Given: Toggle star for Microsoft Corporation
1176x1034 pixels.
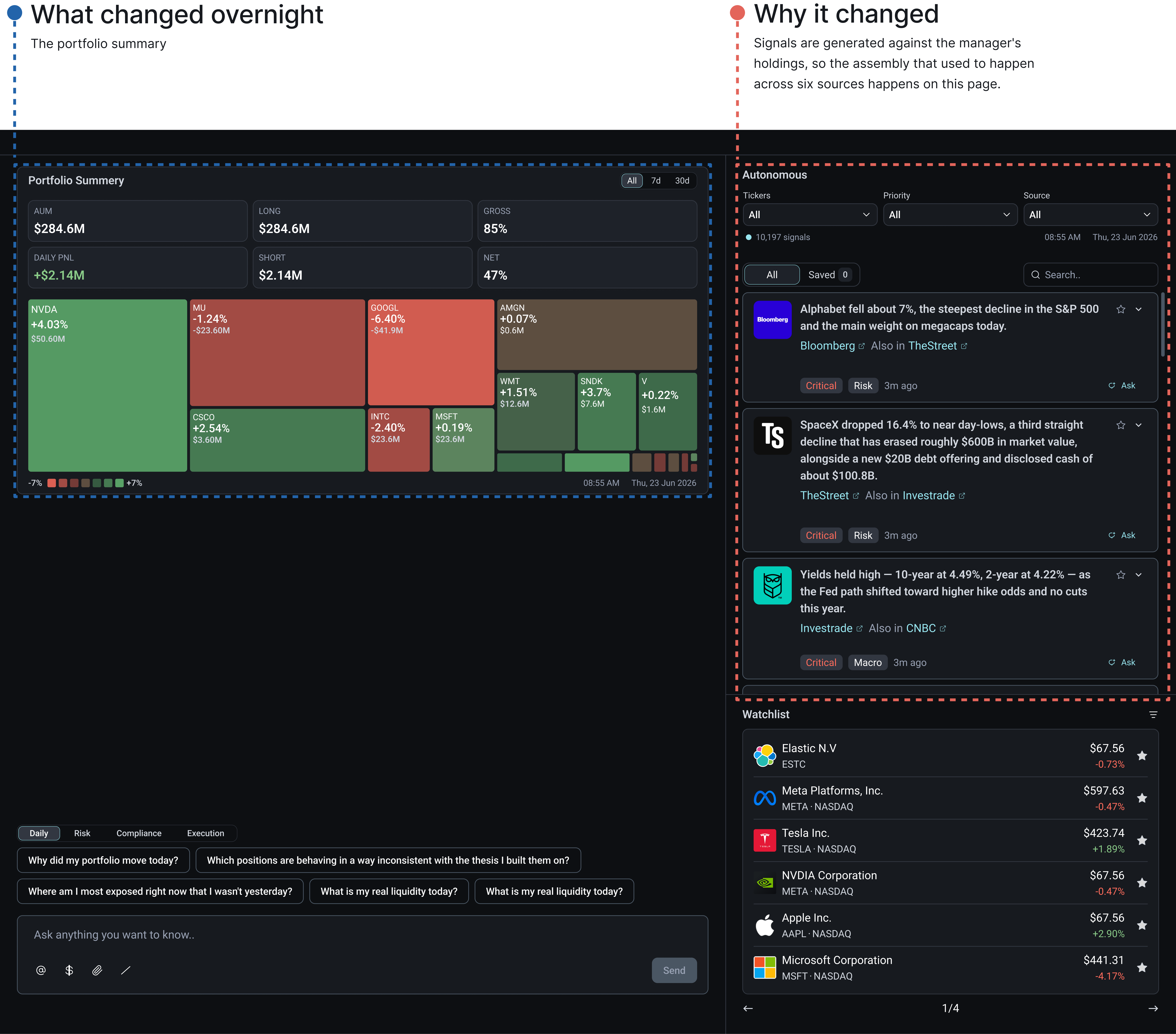Looking at the screenshot, I should (x=1142, y=968).
